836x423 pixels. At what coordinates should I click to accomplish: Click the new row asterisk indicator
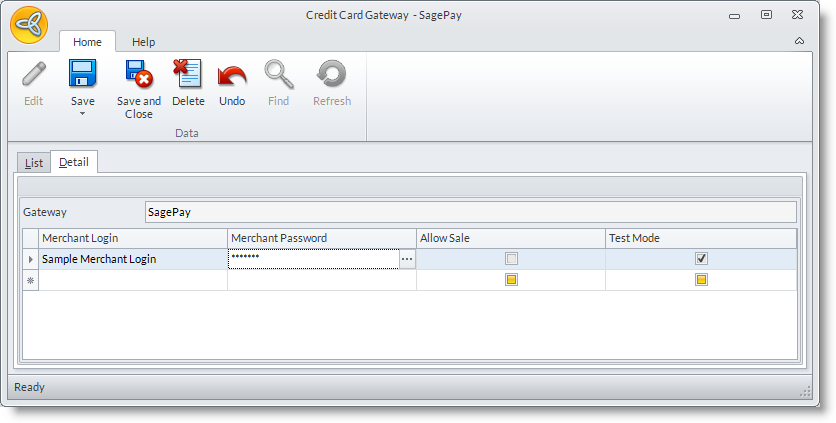pyautogui.click(x=31, y=280)
